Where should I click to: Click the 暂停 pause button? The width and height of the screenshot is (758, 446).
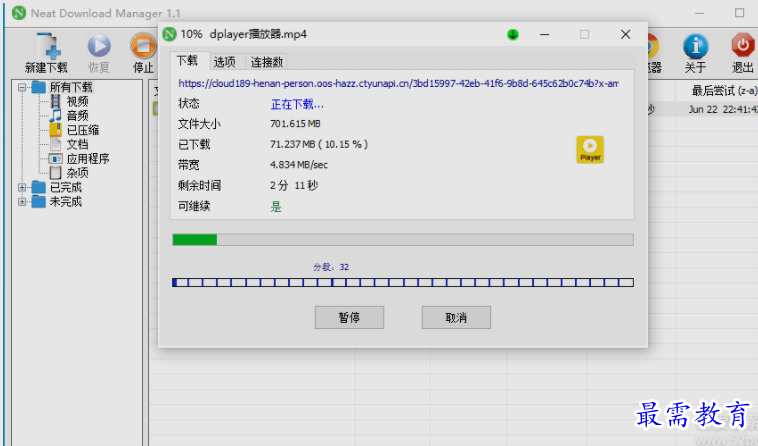(x=350, y=317)
